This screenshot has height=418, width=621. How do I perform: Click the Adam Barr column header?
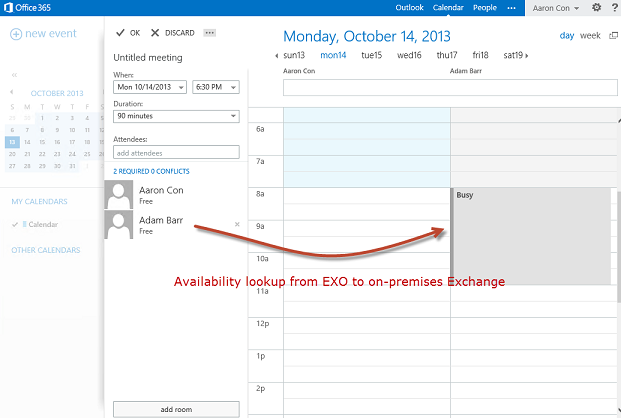(x=466, y=71)
